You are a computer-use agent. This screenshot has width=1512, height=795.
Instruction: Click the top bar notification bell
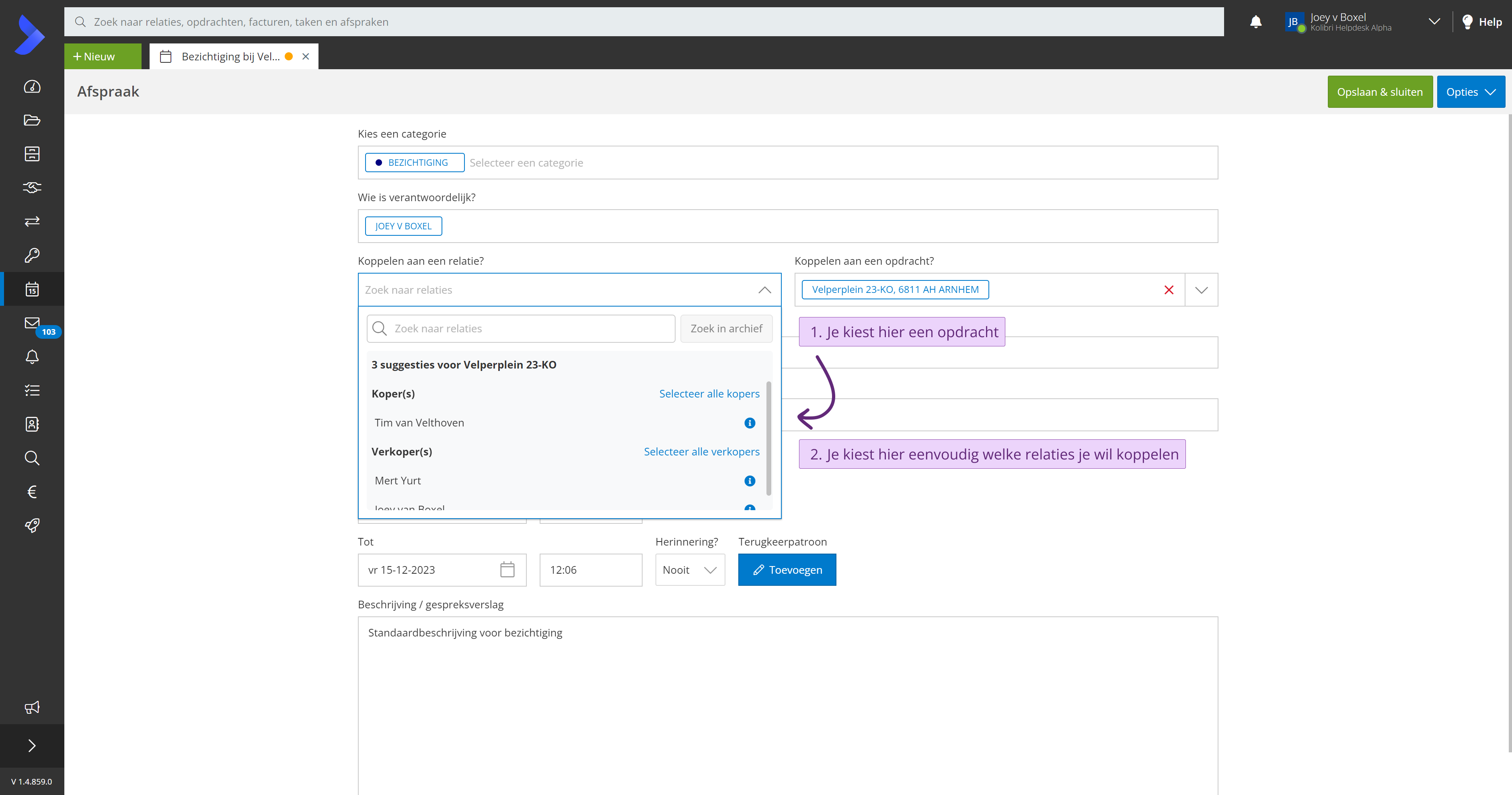coord(1255,22)
